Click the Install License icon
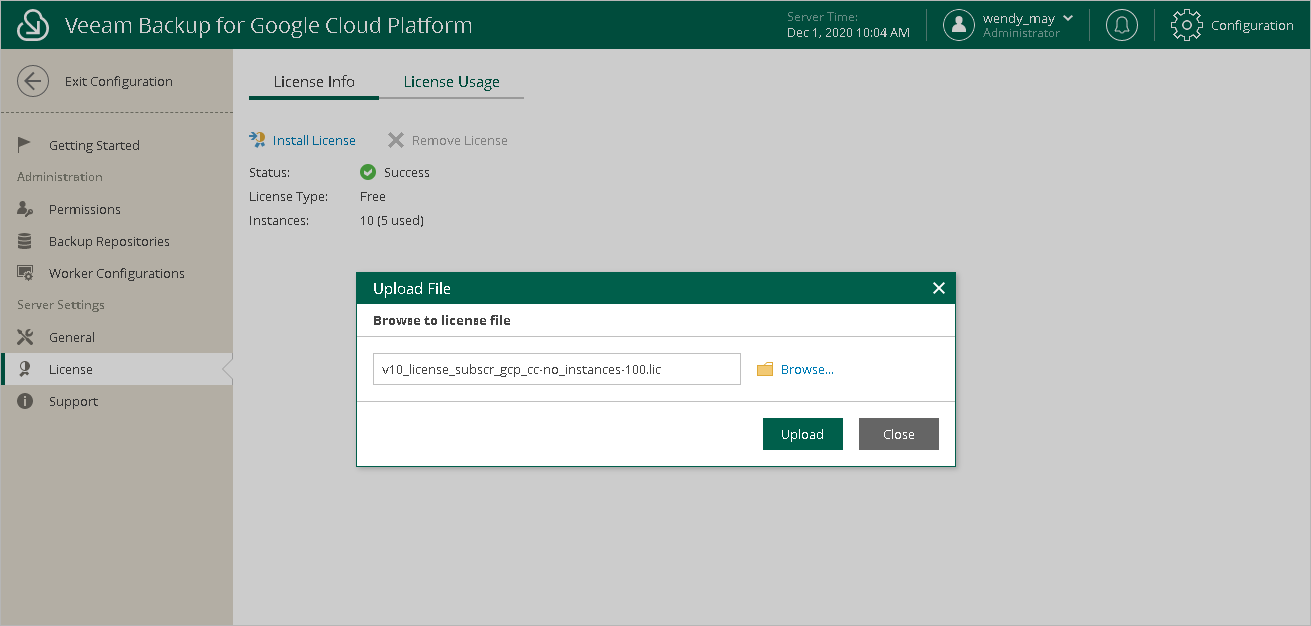Screen dimensions: 1311x626 pyautogui.click(x=257, y=140)
